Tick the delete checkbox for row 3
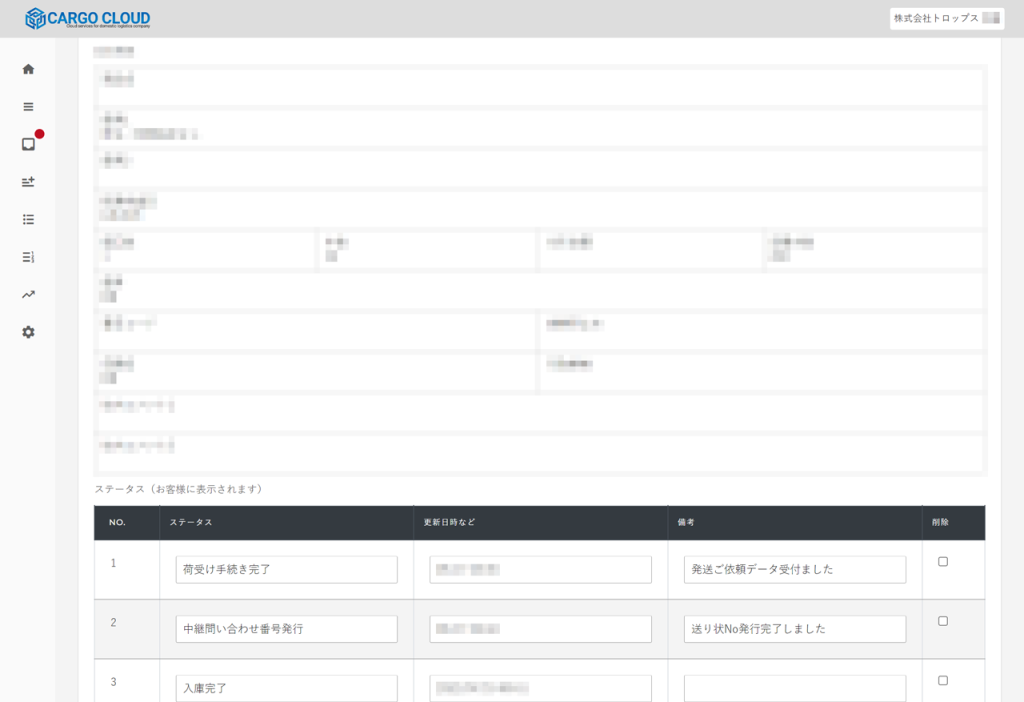This screenshot has height=702, width=1024. coord(943,681)
